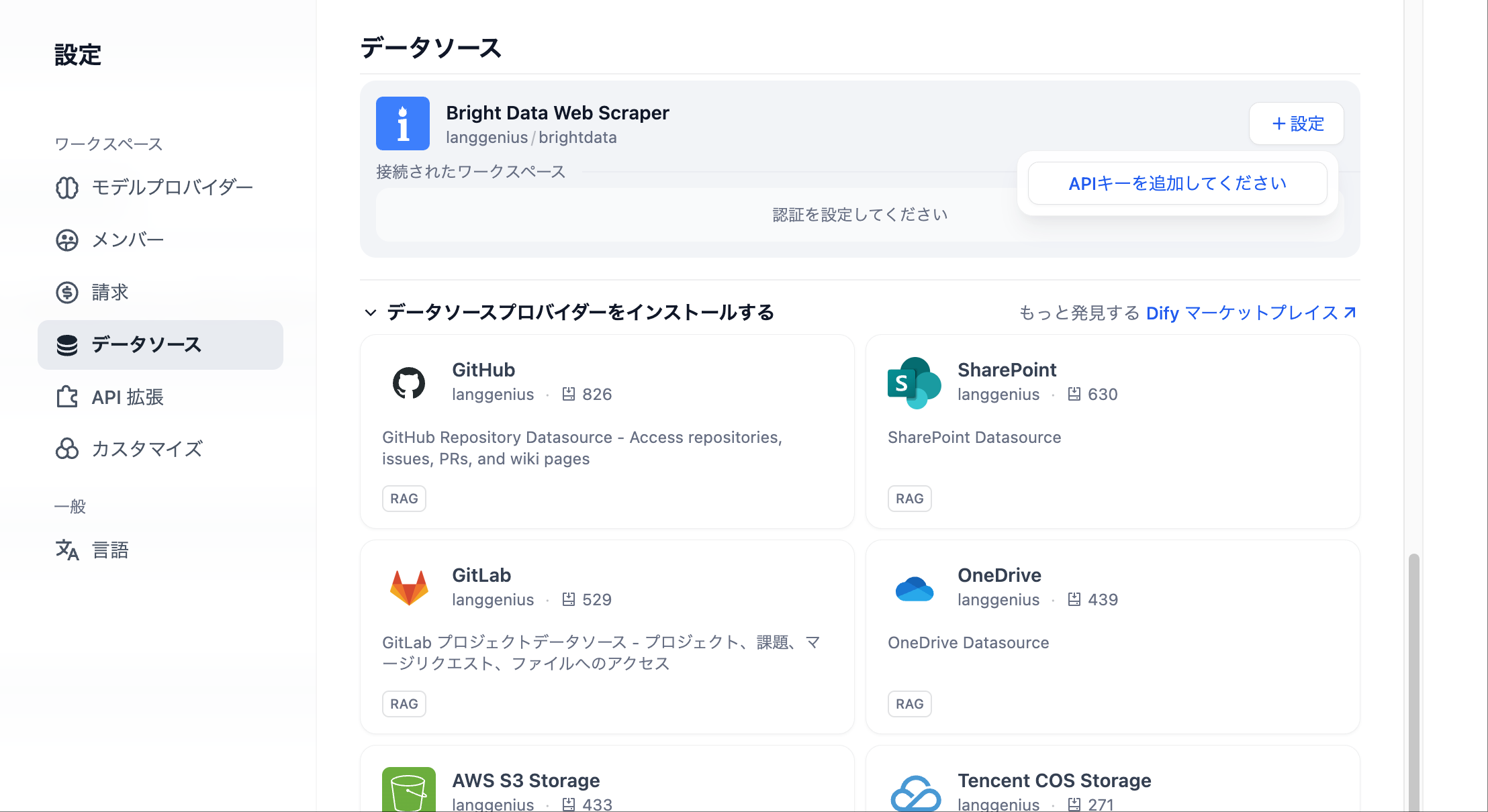Viewport: 1488px width, 812px height.
Task: Click the OneDrive cloud icon
Action: pyautogui.click(x=914, y=589)
